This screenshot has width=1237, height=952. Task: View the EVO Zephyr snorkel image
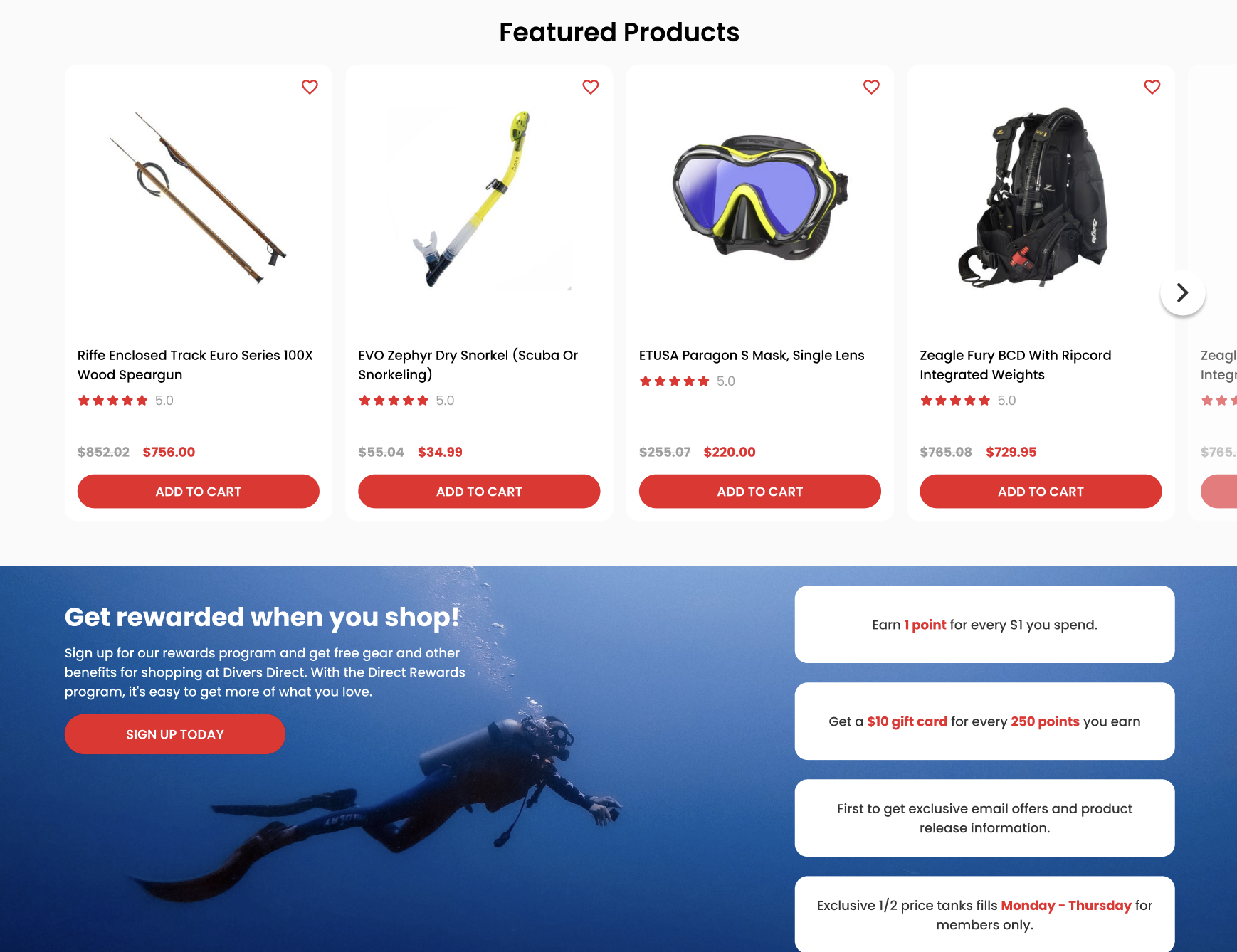[x=479, y=198]
